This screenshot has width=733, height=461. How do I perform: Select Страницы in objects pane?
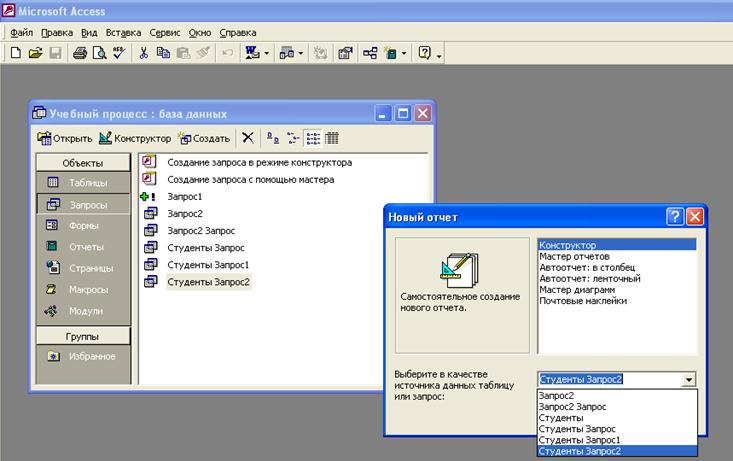83,268
